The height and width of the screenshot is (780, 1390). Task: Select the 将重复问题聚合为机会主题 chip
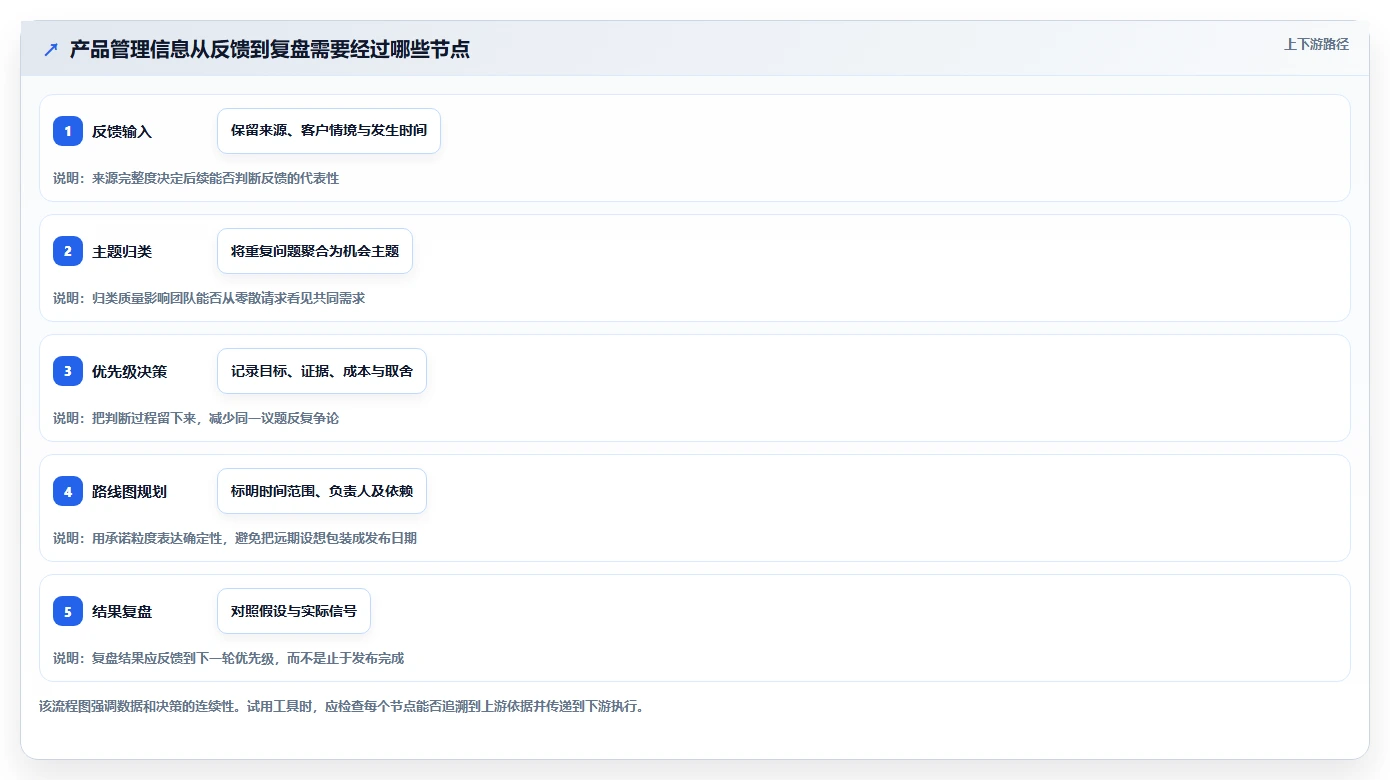(x=315, y=251)
